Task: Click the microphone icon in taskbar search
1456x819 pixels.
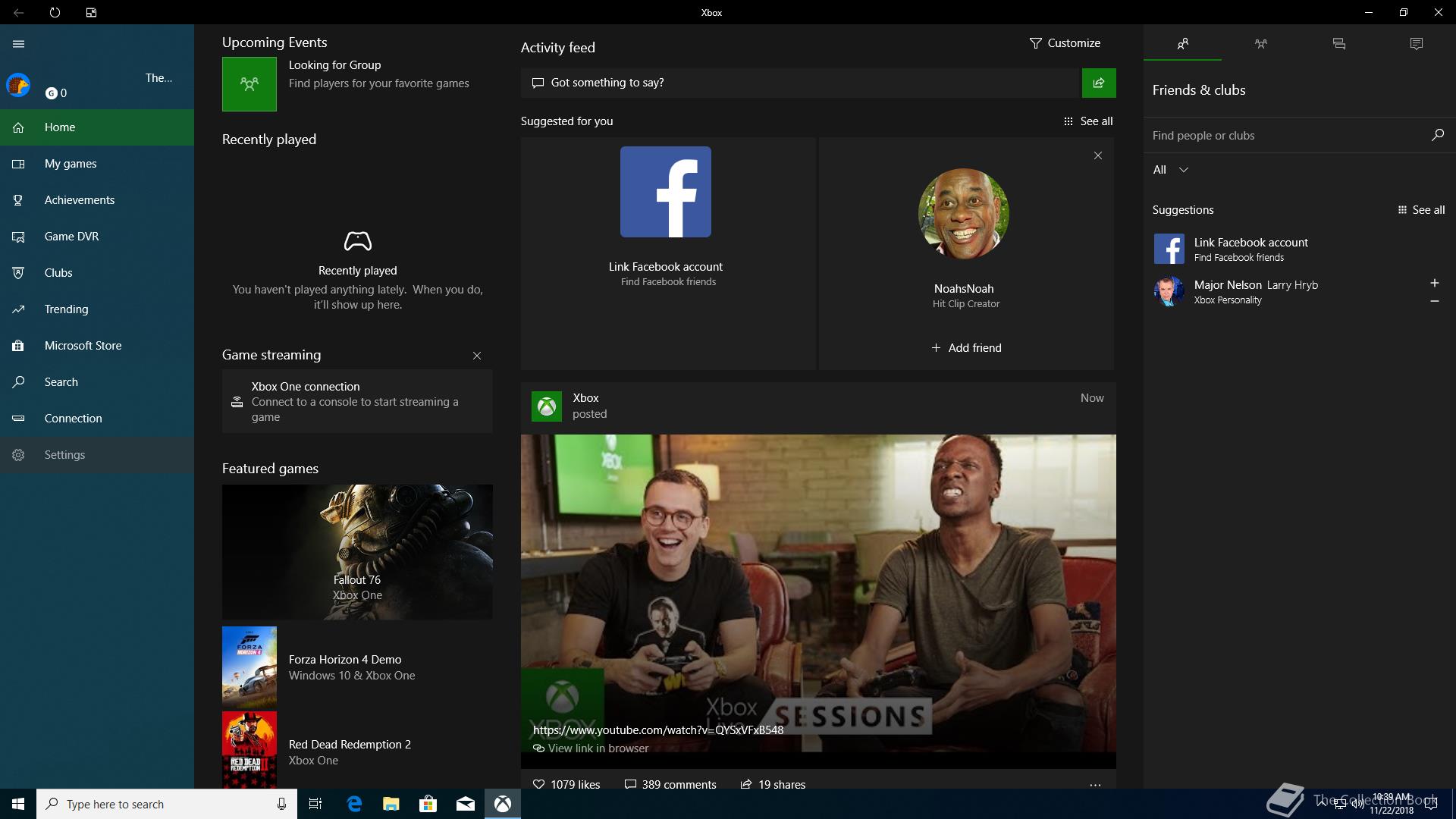Action: (281, 804)
